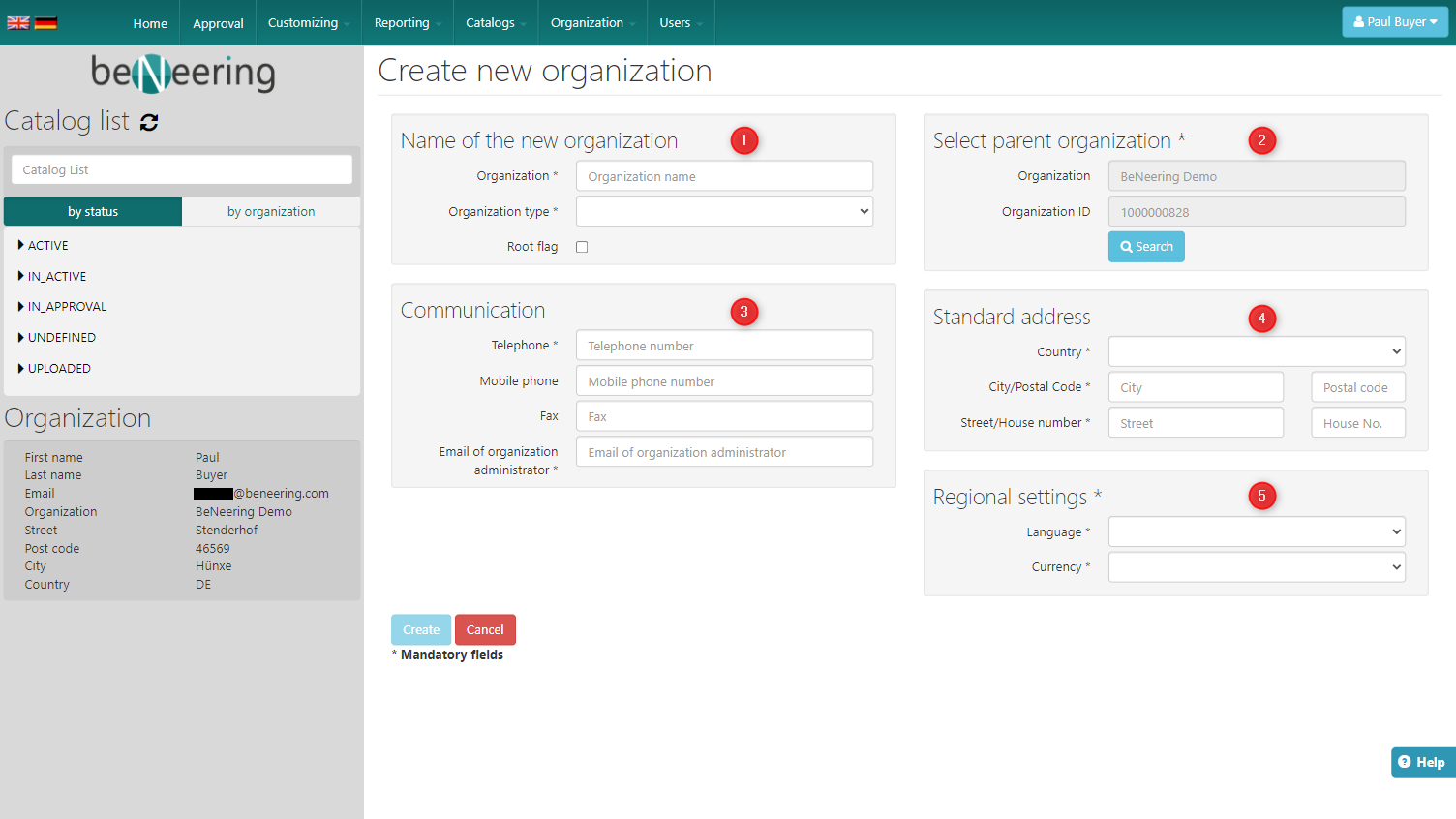The height and width of the screenshot is (819, 1456).
Task: Click the Organization name input field
Action: 724,176
